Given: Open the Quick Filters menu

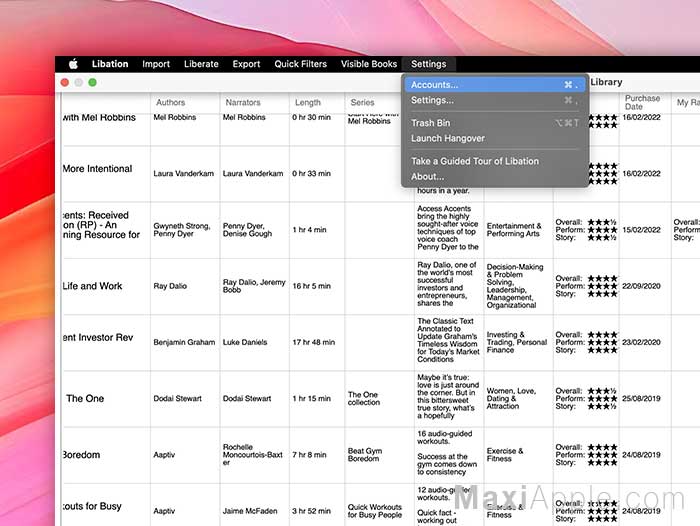Looking at the screenshot, I should pos(300,64).
